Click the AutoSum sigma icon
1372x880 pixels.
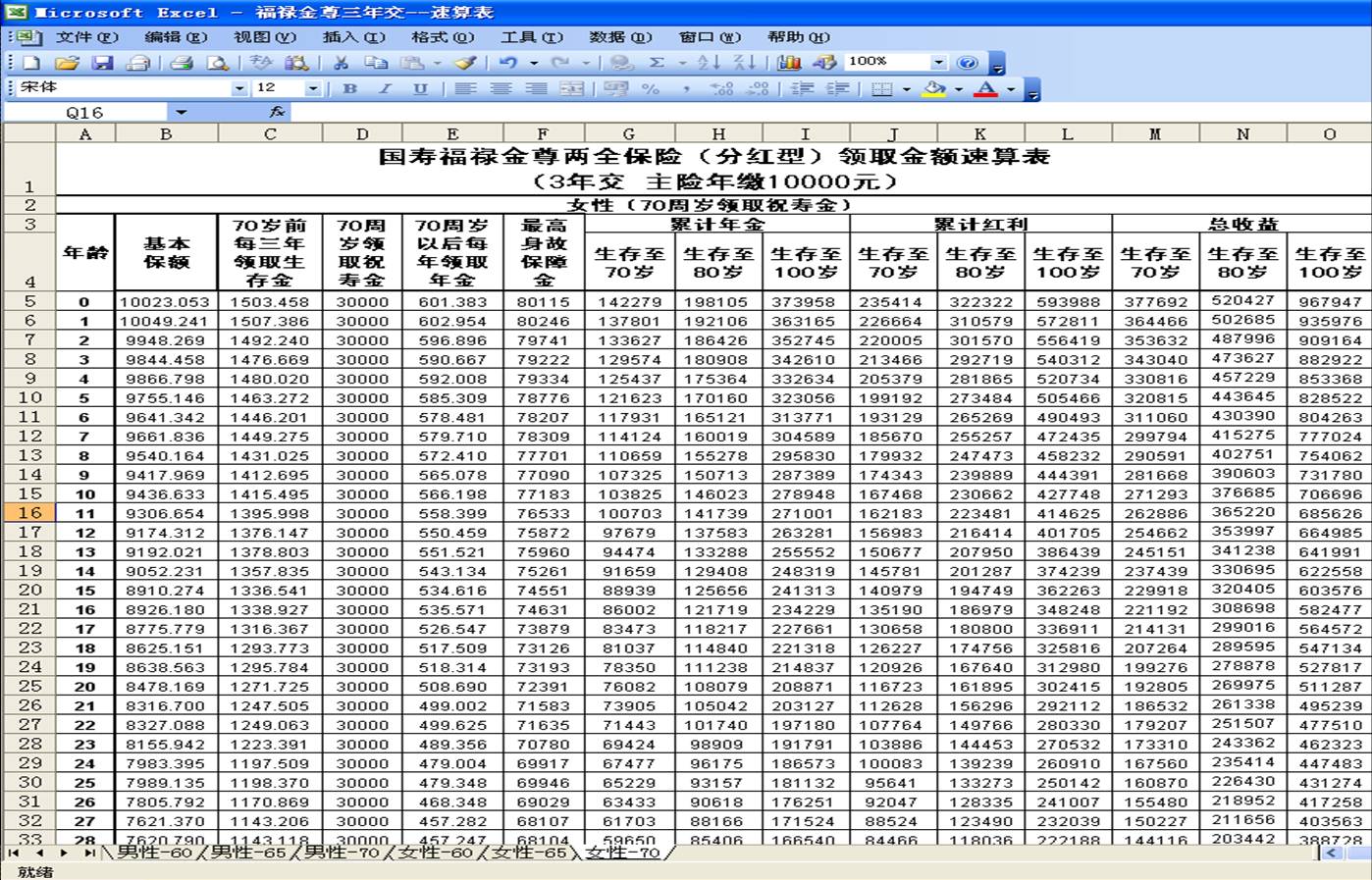coord(657,63)
